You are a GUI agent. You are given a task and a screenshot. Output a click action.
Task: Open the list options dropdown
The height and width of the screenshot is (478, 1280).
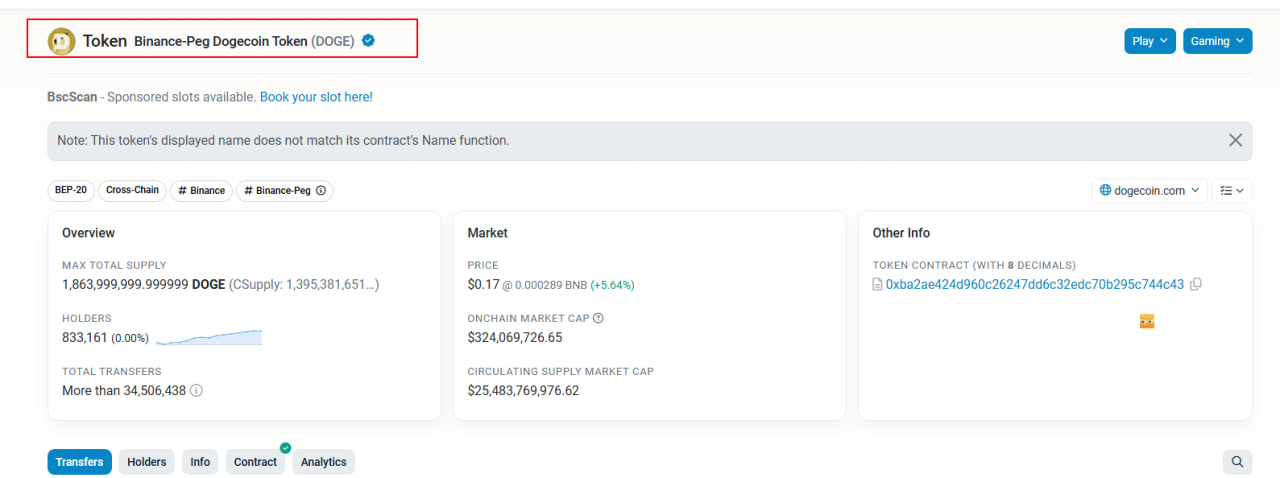1232,190
